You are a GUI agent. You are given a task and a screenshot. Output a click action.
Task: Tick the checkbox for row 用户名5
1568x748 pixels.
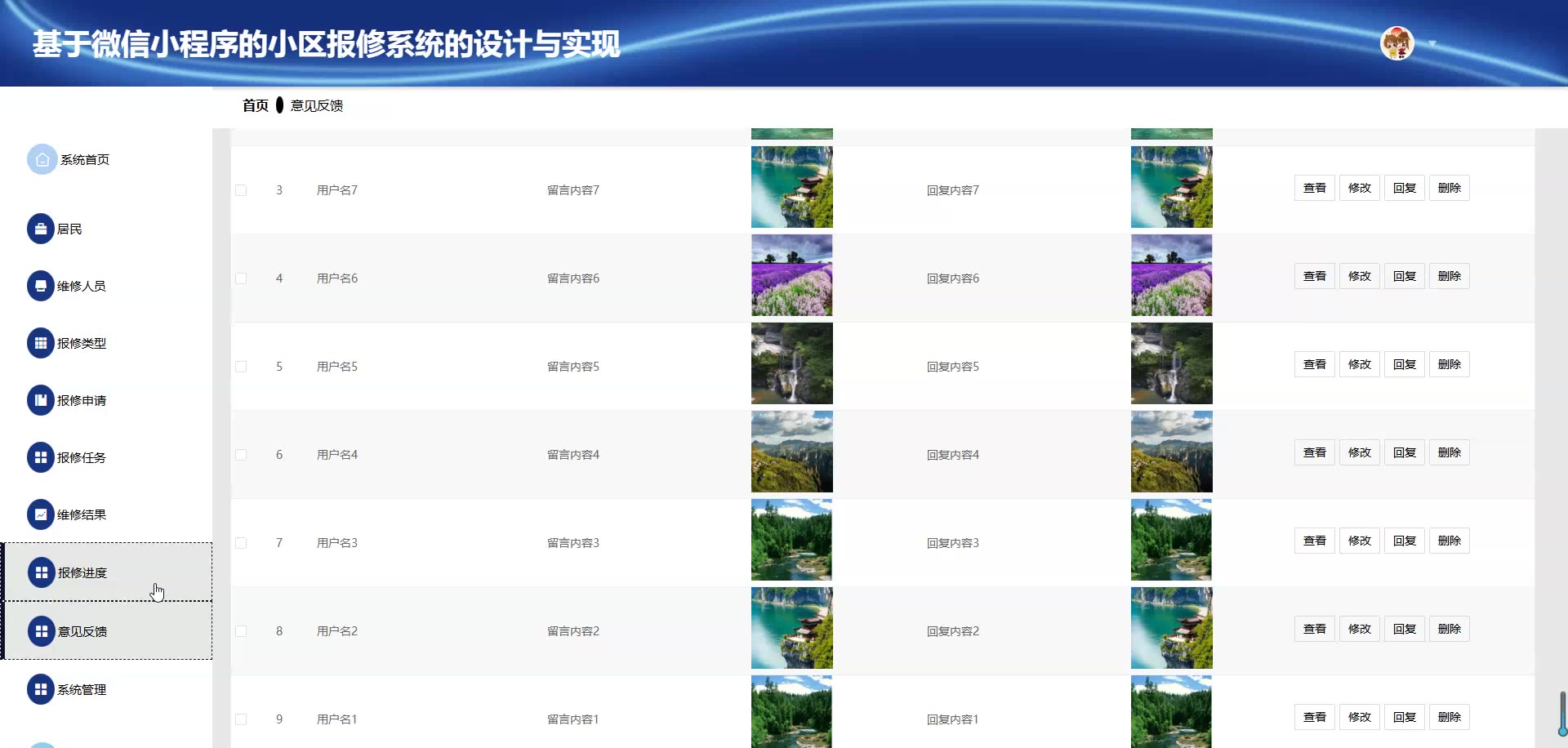pyautogui.click(x=241, y=367)
